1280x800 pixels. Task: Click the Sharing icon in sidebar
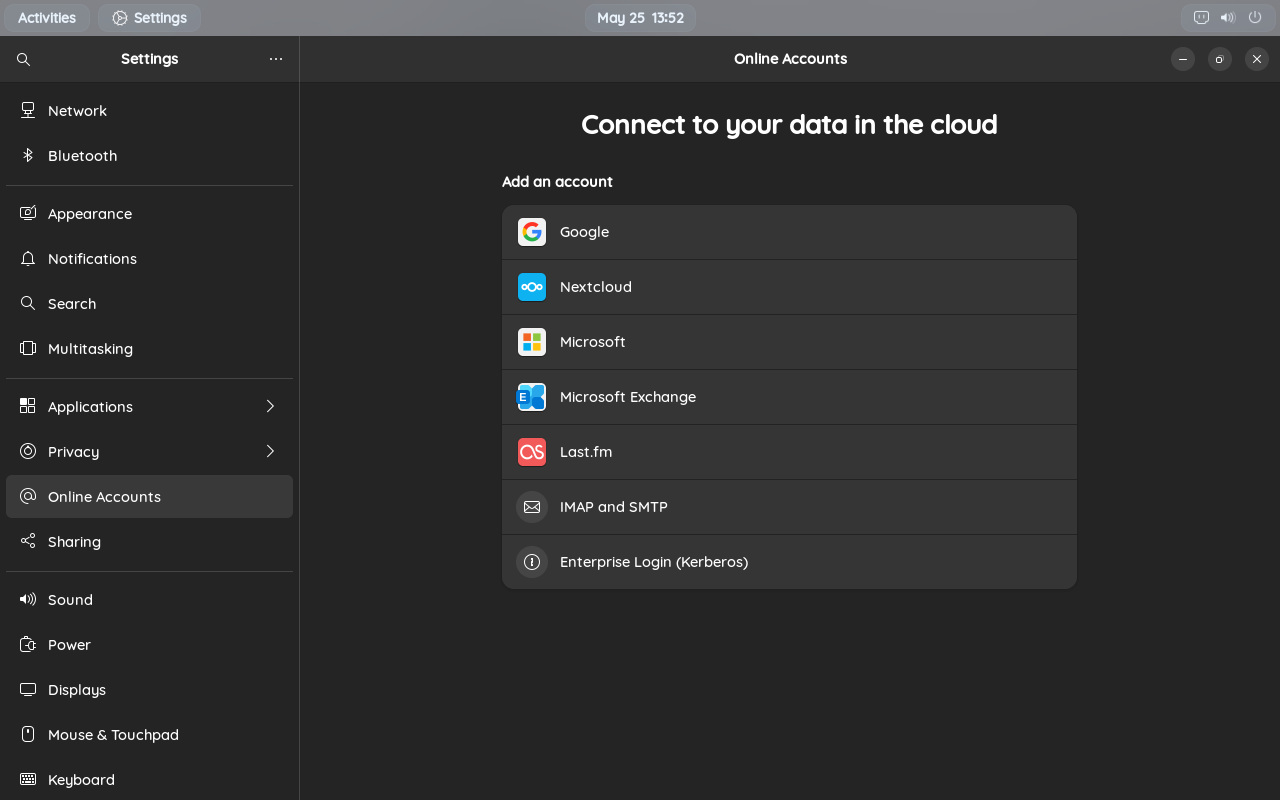28,541
